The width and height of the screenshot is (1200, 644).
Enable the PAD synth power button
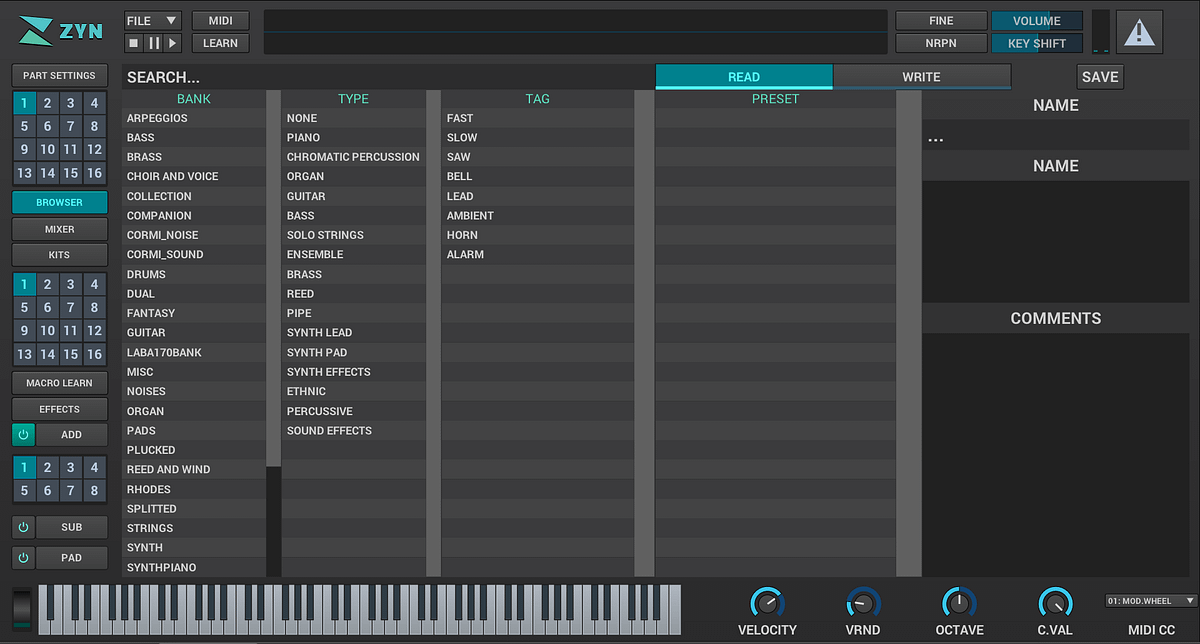coord(23,557)
